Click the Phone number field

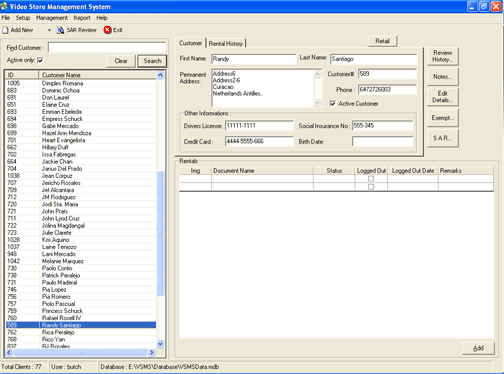coord(387,89)
